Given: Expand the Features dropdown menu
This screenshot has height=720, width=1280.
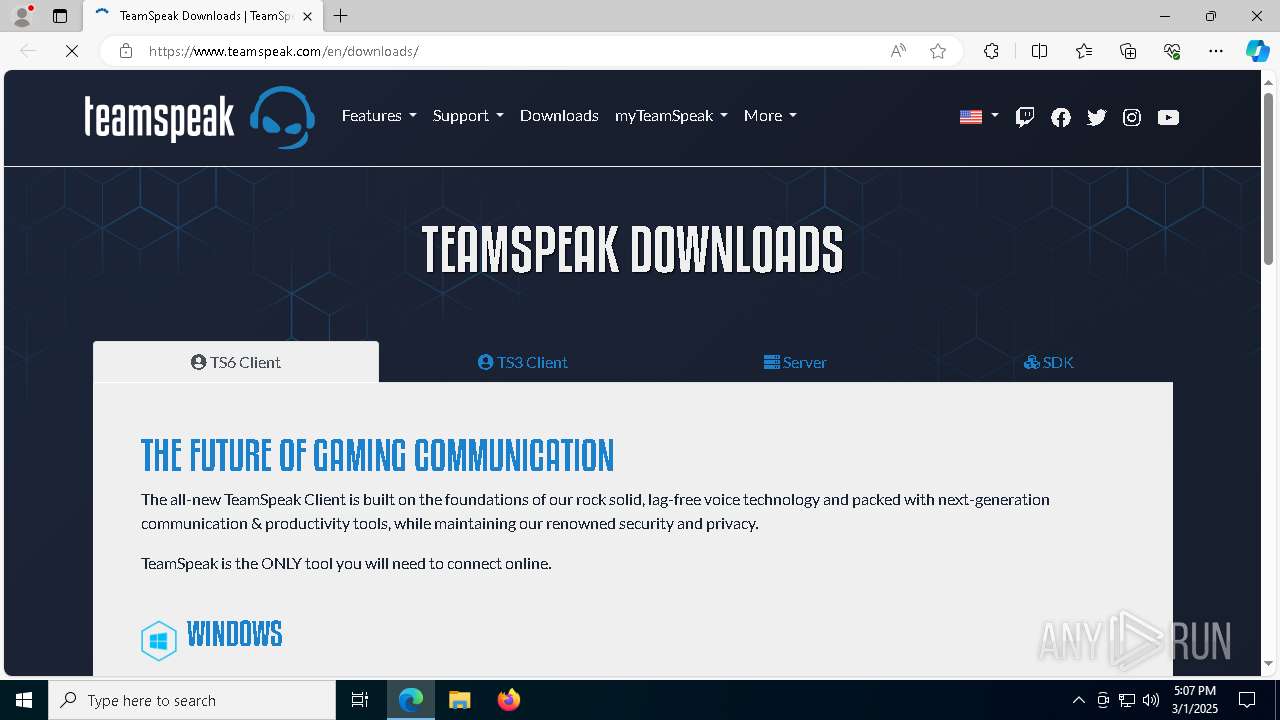Looking at the screenshot, I should [x=379, y=116].
